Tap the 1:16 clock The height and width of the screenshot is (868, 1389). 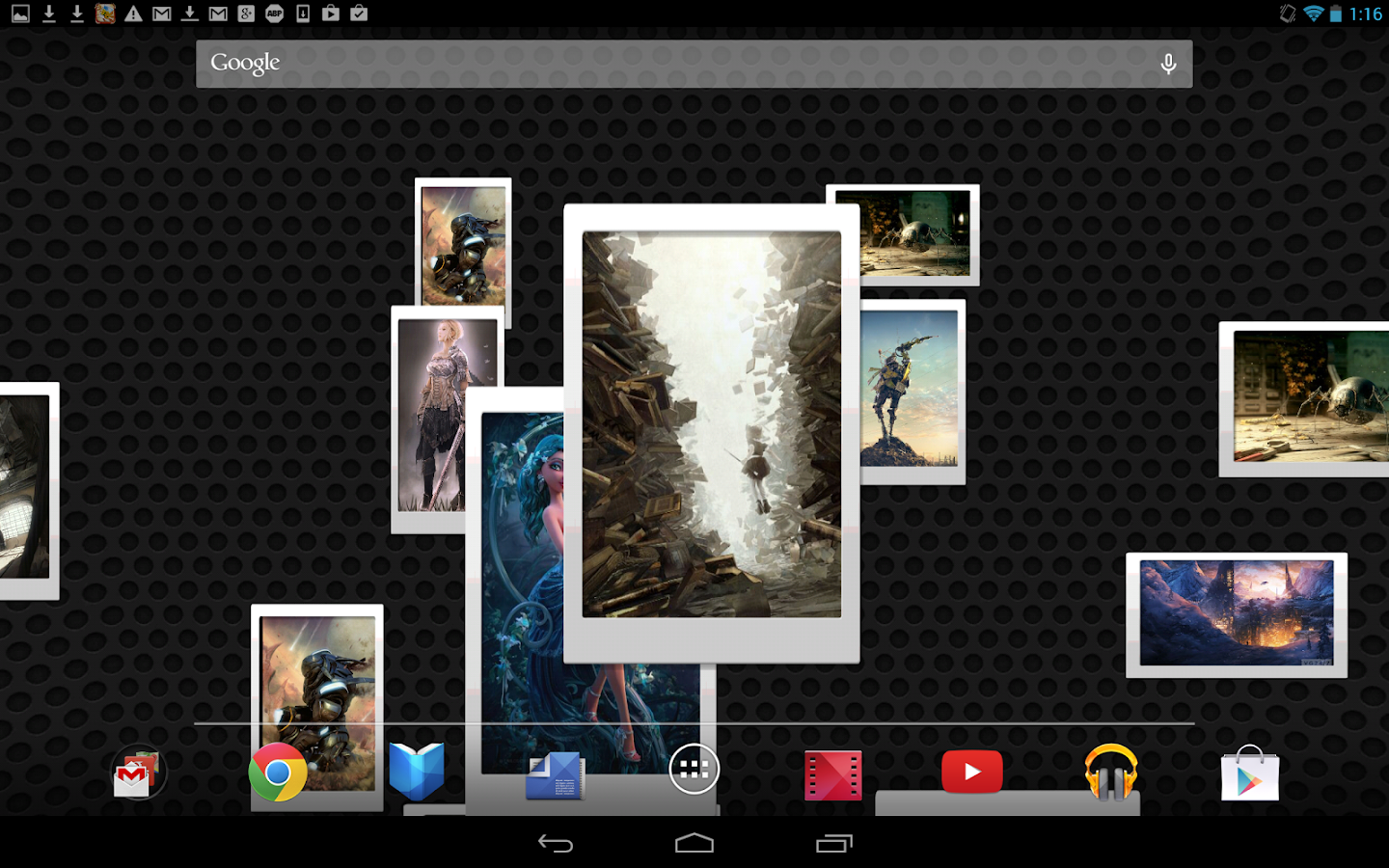click(x=1366, y=14)
